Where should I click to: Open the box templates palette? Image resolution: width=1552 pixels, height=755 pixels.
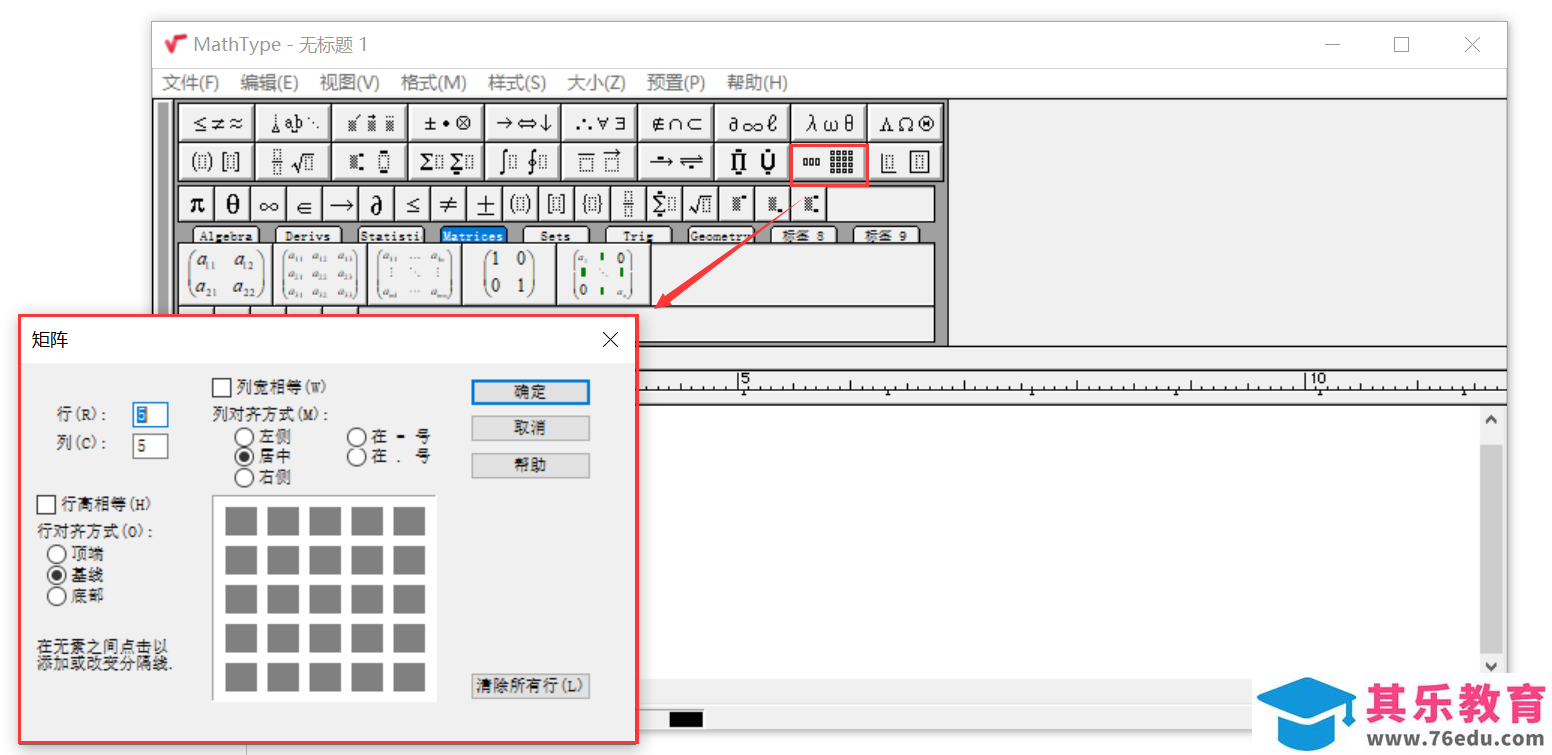906,162
